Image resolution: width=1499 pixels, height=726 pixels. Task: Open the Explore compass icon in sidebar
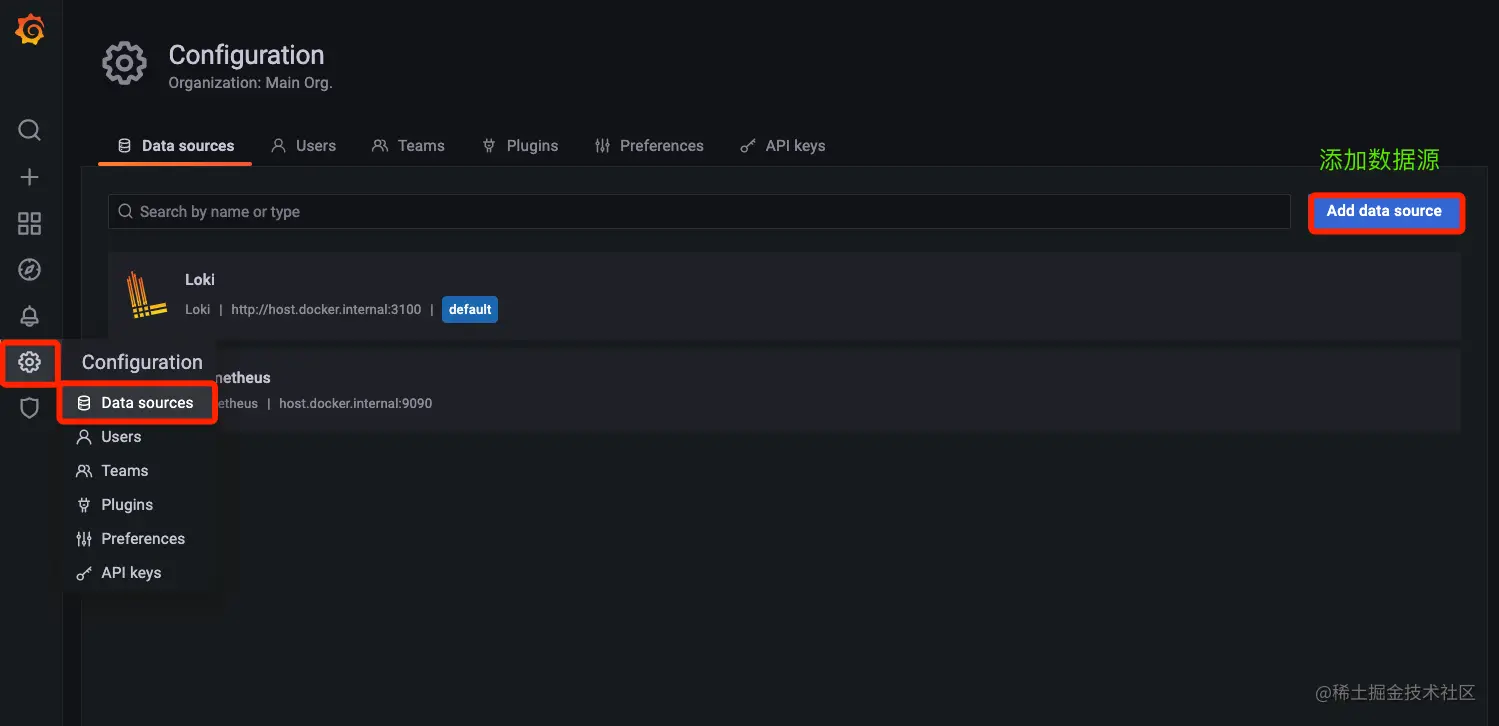(30, 269)
